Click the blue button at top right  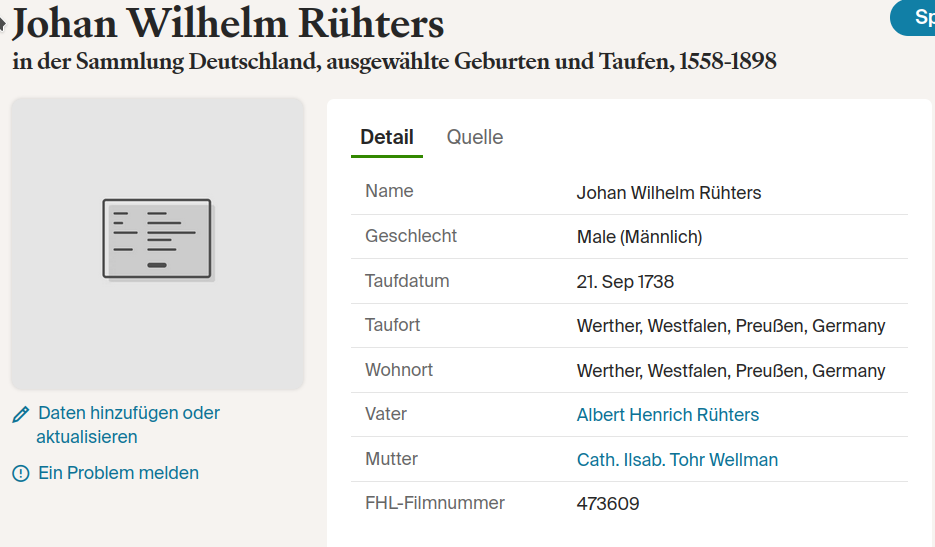914,18
